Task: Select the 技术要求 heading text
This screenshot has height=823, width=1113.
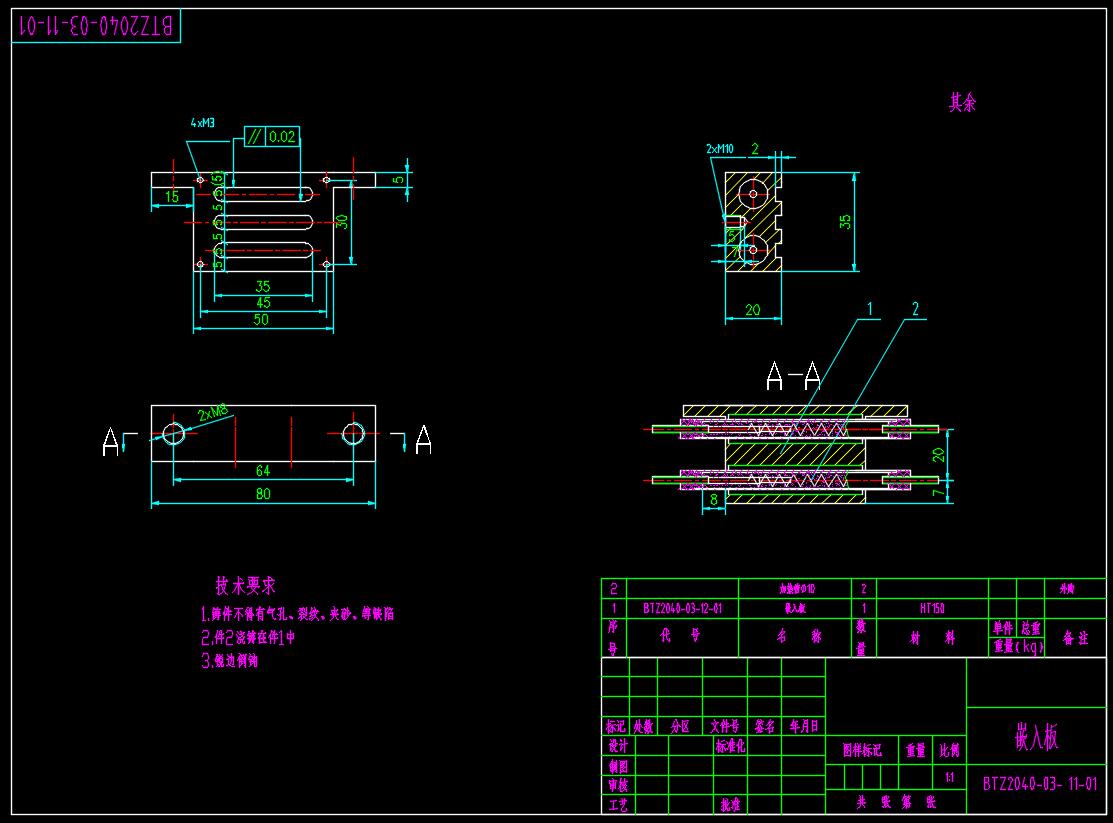Action: tap(245, 586)
